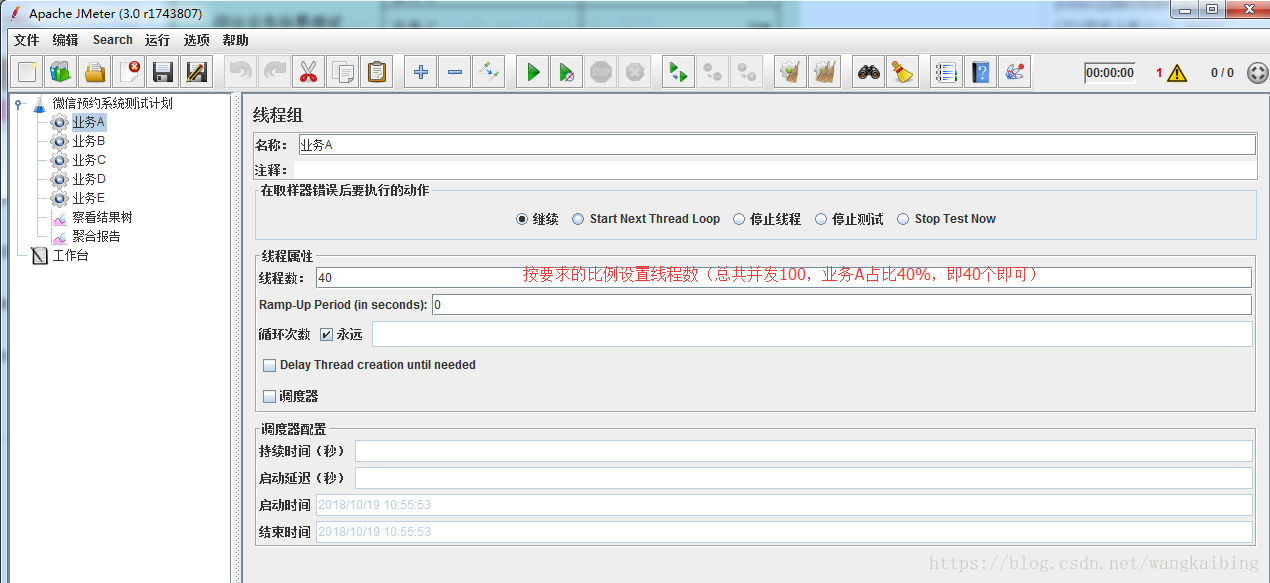The image size is (1270, 583).
Task: Reset search with the brush icon
Action: (x=903, y=72)
